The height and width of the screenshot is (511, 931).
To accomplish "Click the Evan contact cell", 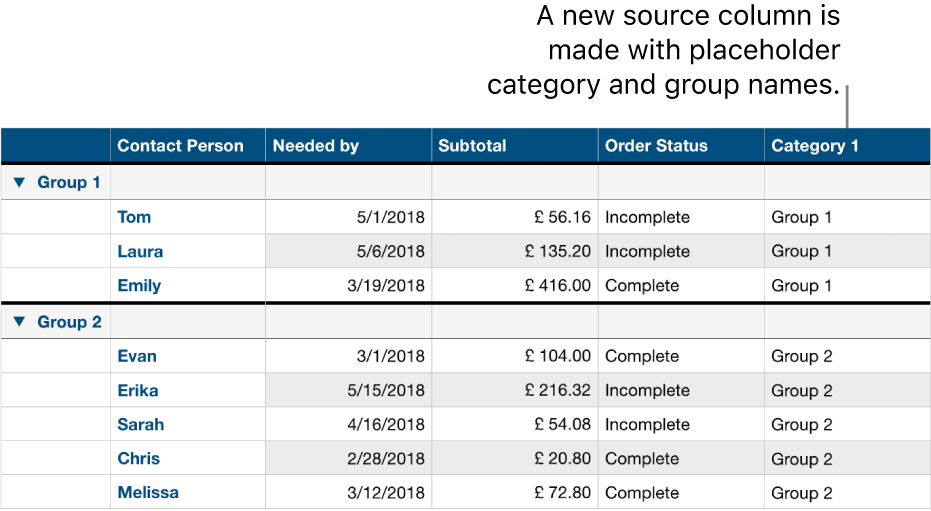I will pos(137,356).
